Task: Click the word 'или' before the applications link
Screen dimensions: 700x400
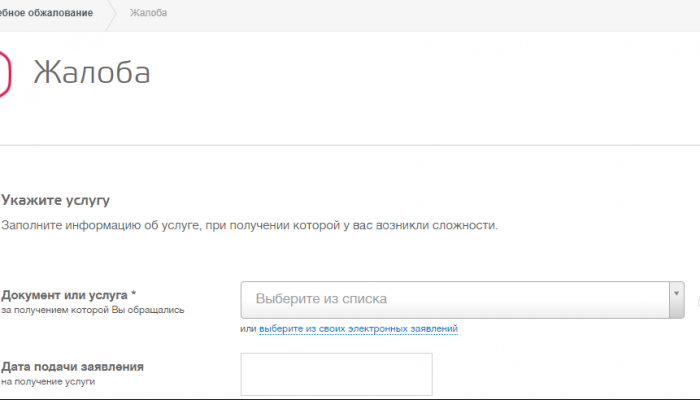Action: tap(248, 329)
